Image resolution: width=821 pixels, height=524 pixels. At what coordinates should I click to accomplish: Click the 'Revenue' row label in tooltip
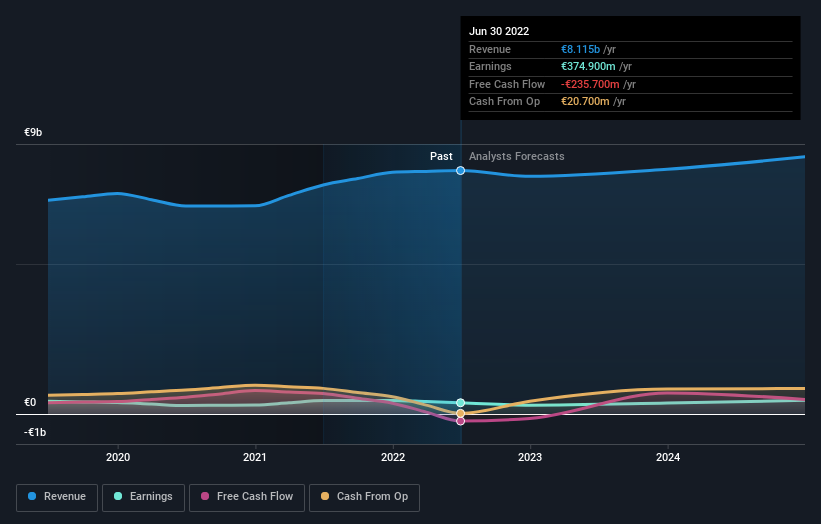490,49
